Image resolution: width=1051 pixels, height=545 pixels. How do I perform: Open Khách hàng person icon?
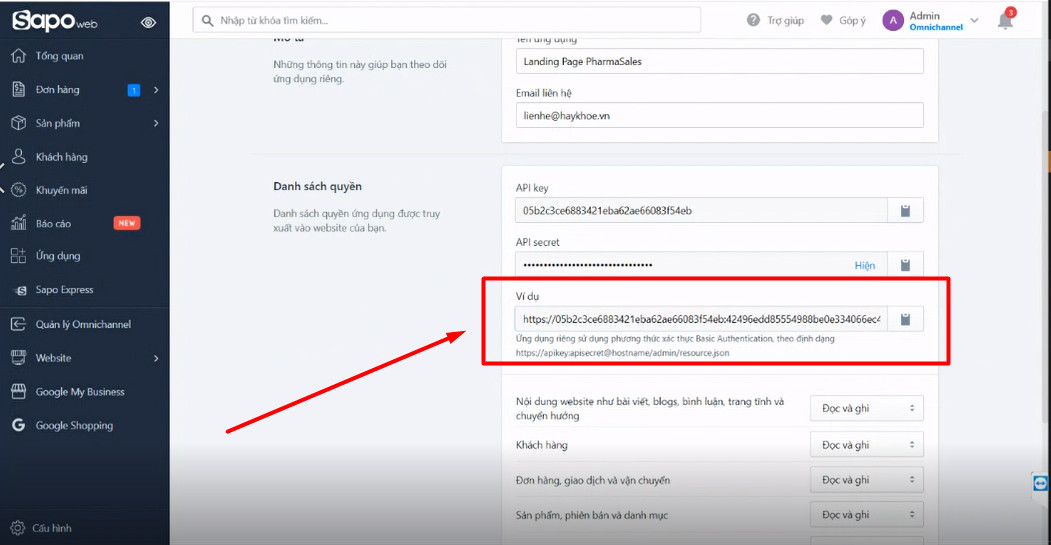click(x=19, y=156)
